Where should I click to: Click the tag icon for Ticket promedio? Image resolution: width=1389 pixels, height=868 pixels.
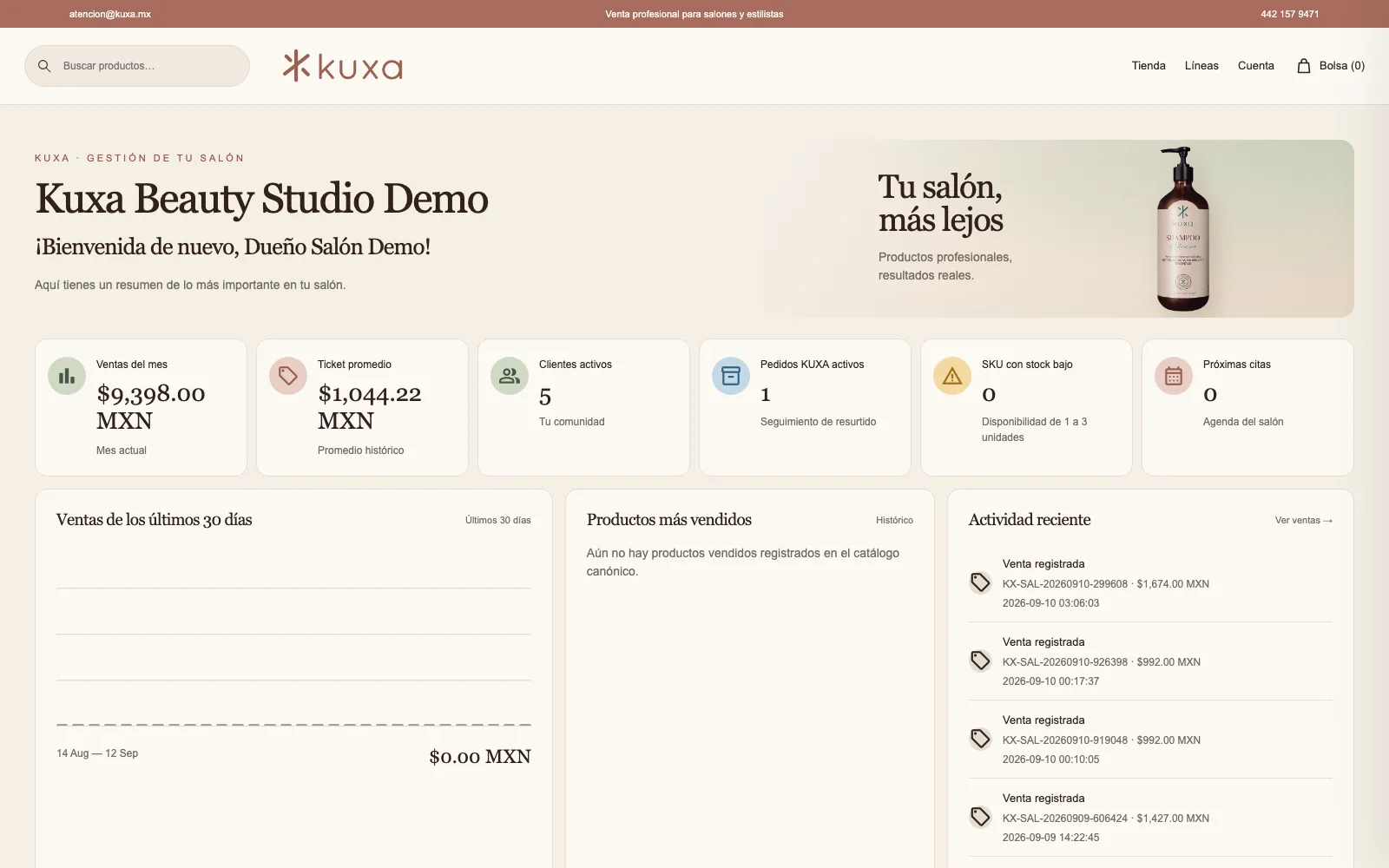coord(288,376)
